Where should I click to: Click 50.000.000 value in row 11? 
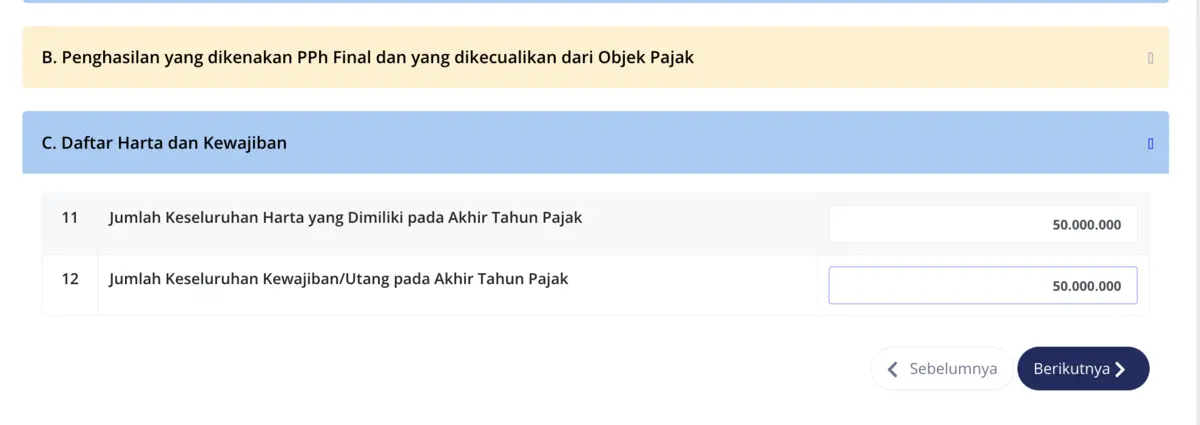click(1086, 225)
